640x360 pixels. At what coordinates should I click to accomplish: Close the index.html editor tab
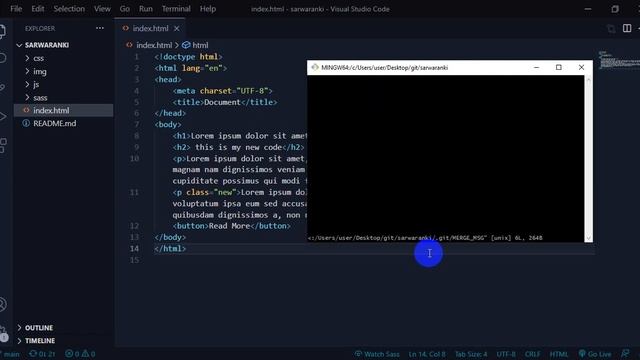(177, 29)
